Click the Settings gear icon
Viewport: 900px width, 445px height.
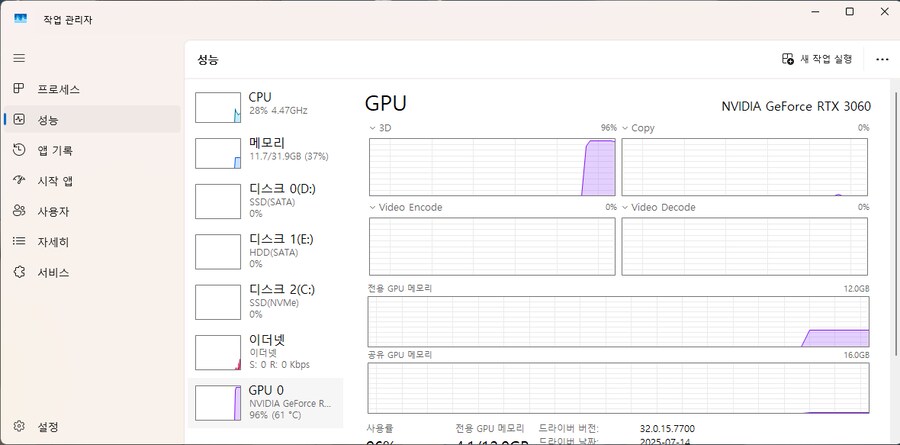(19, 427)
